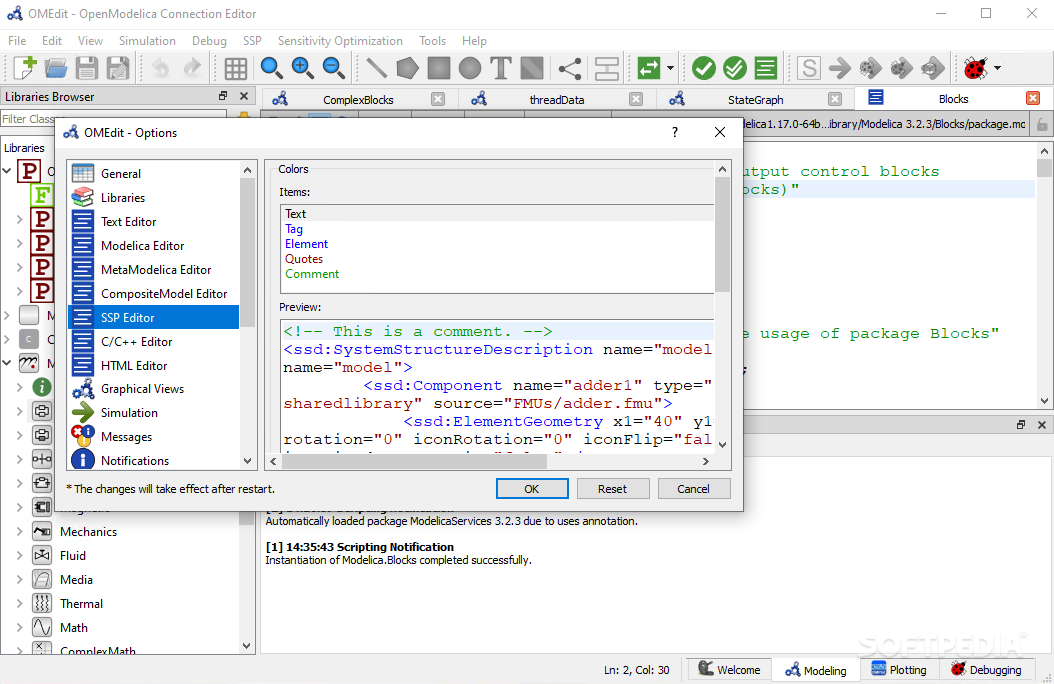This screenshot has width=1054, height=684.
Task: Close the Blocks tab with red X
Action: click(x=1033, y=99)
